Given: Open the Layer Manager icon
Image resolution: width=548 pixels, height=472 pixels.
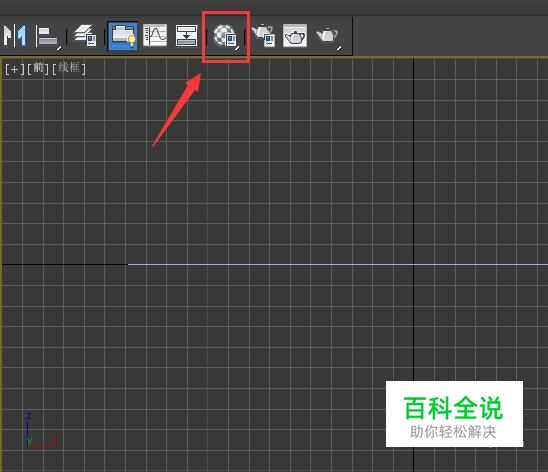Looking at the screenshot, I should tap(86, 36).
